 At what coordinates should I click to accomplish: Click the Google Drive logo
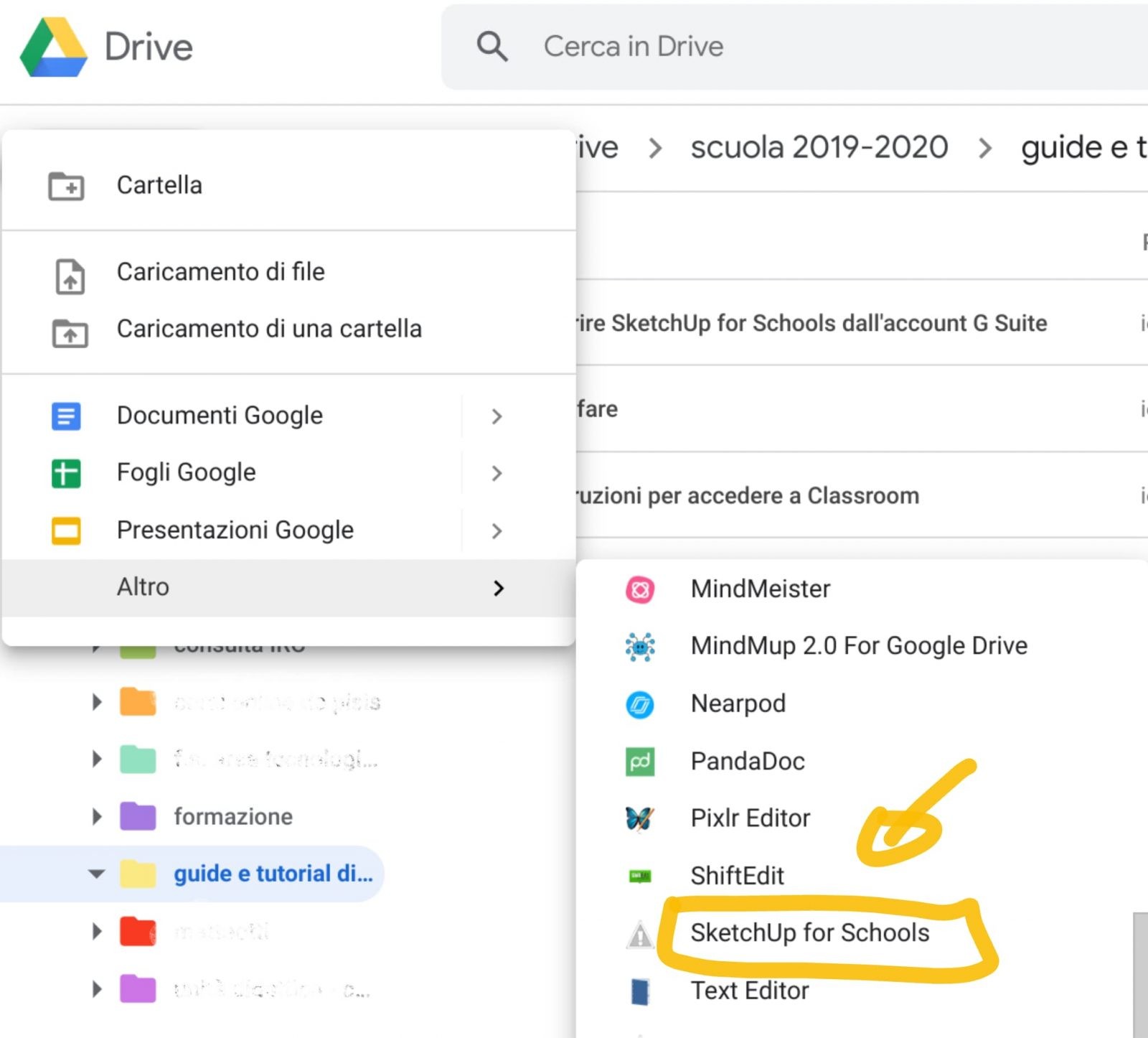pyautogui.click(x=53, y=47)
